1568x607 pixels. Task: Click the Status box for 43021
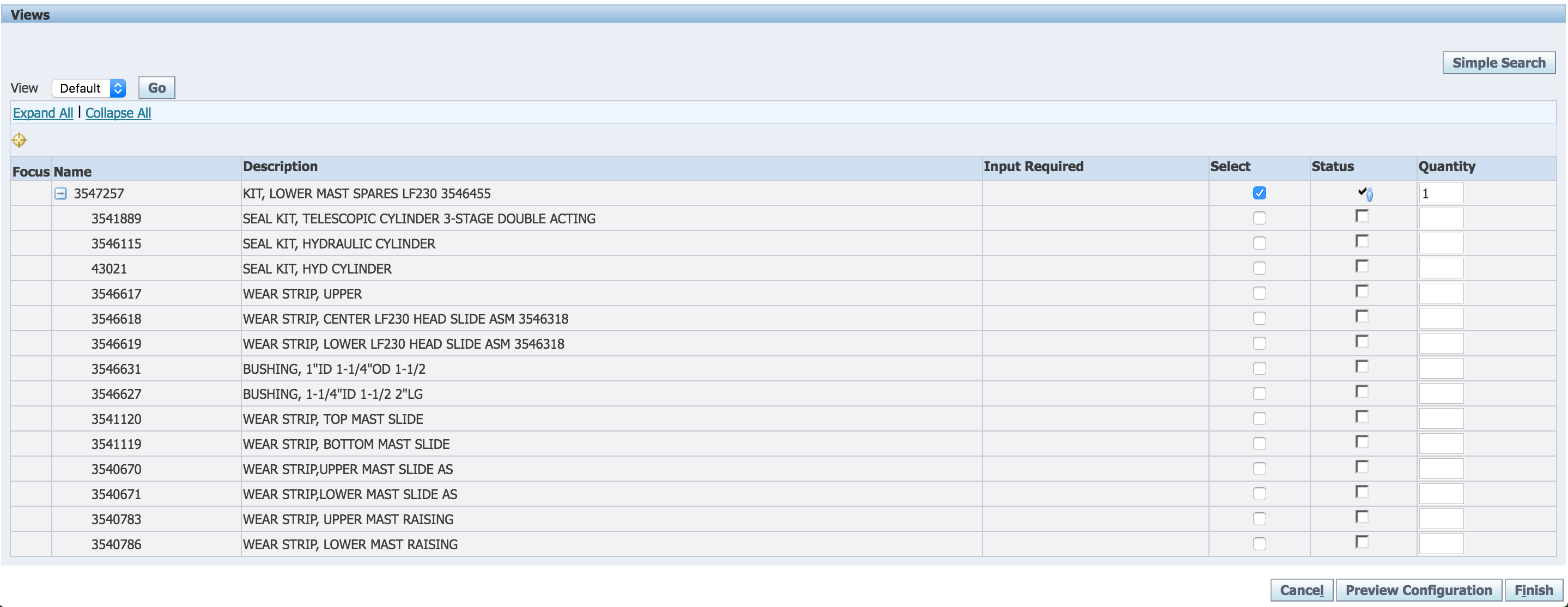1362,266
